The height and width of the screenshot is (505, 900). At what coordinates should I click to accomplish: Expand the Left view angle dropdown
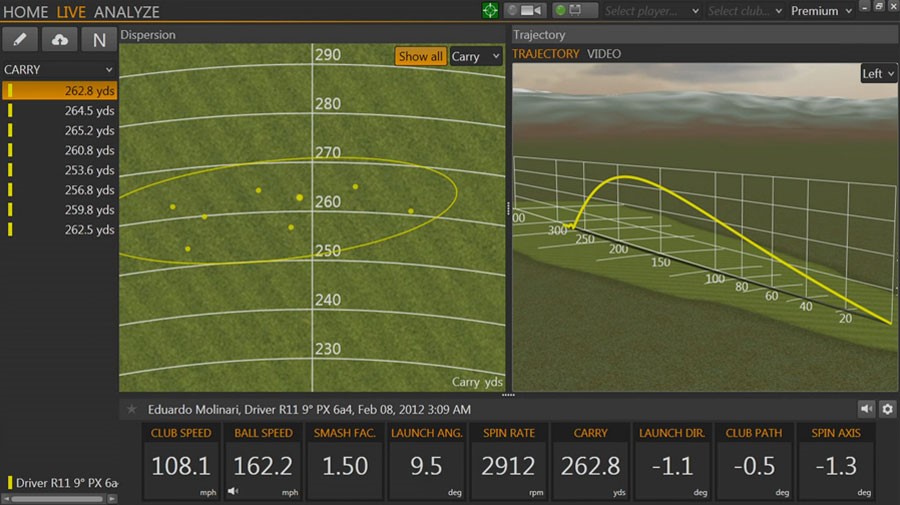point(878,74)
